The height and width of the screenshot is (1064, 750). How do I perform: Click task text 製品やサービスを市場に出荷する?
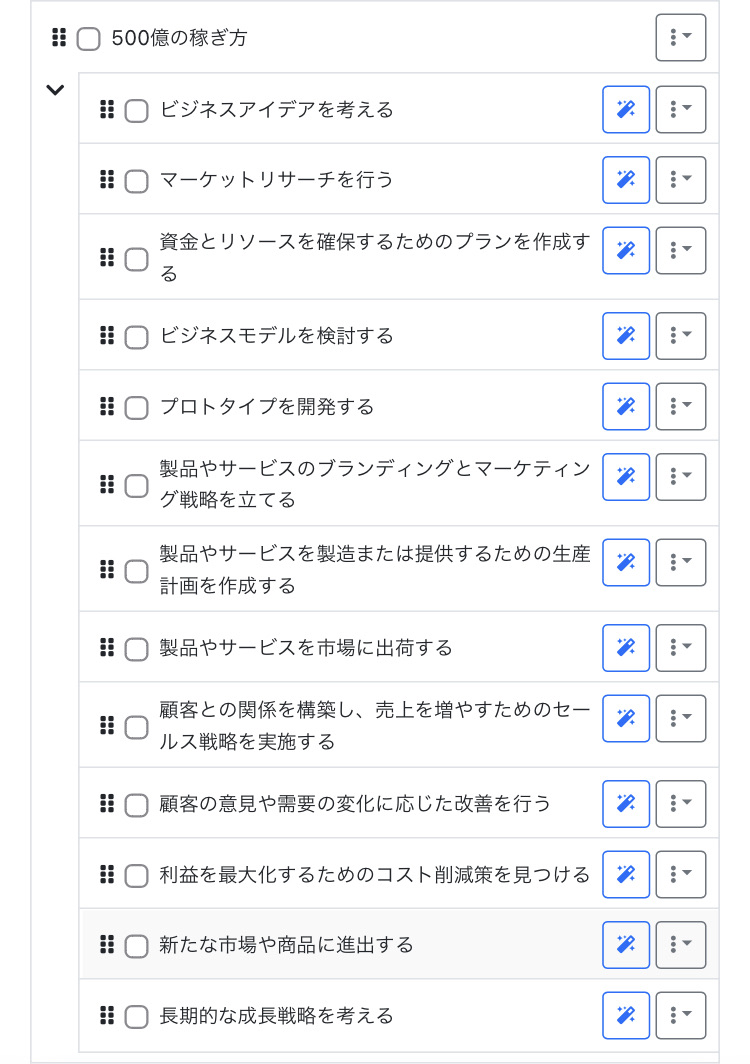306,648
